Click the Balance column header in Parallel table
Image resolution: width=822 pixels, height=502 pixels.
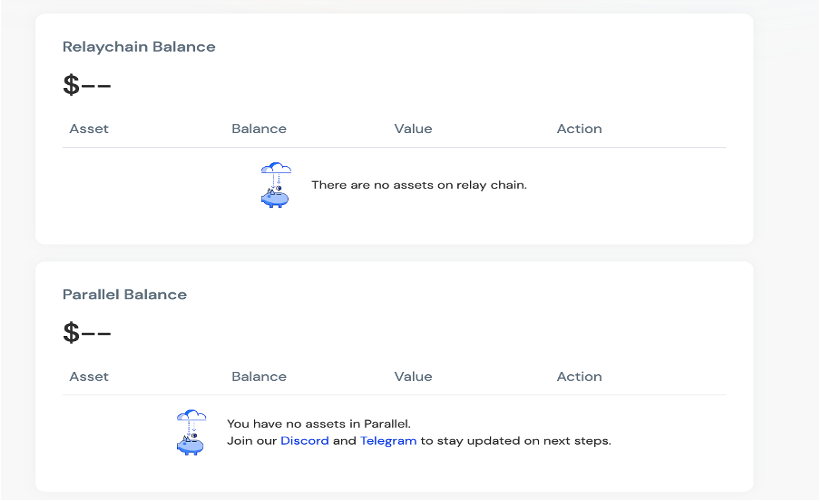pyautogui.click(x=259, y=377)
